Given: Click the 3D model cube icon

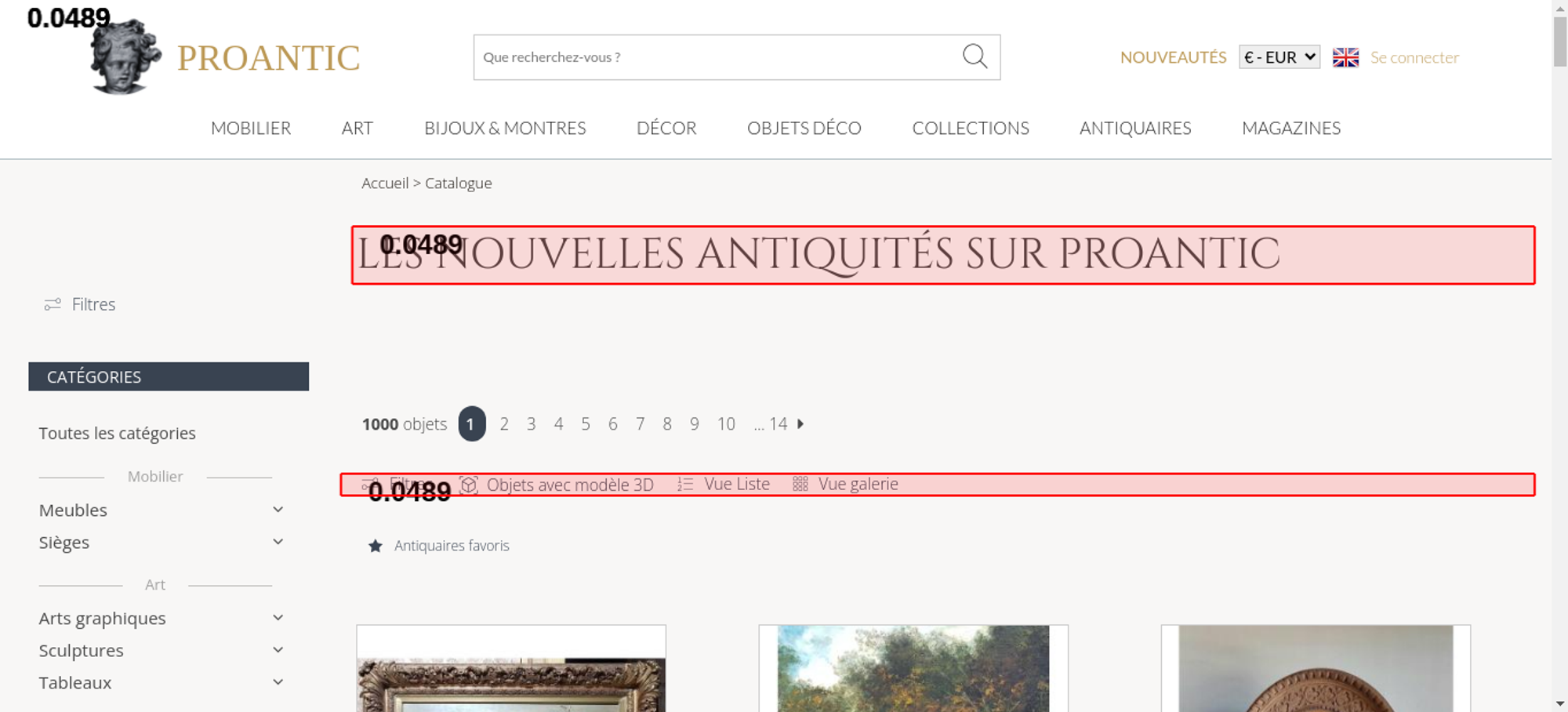Looking at the screenshot, I should point(469,485).
